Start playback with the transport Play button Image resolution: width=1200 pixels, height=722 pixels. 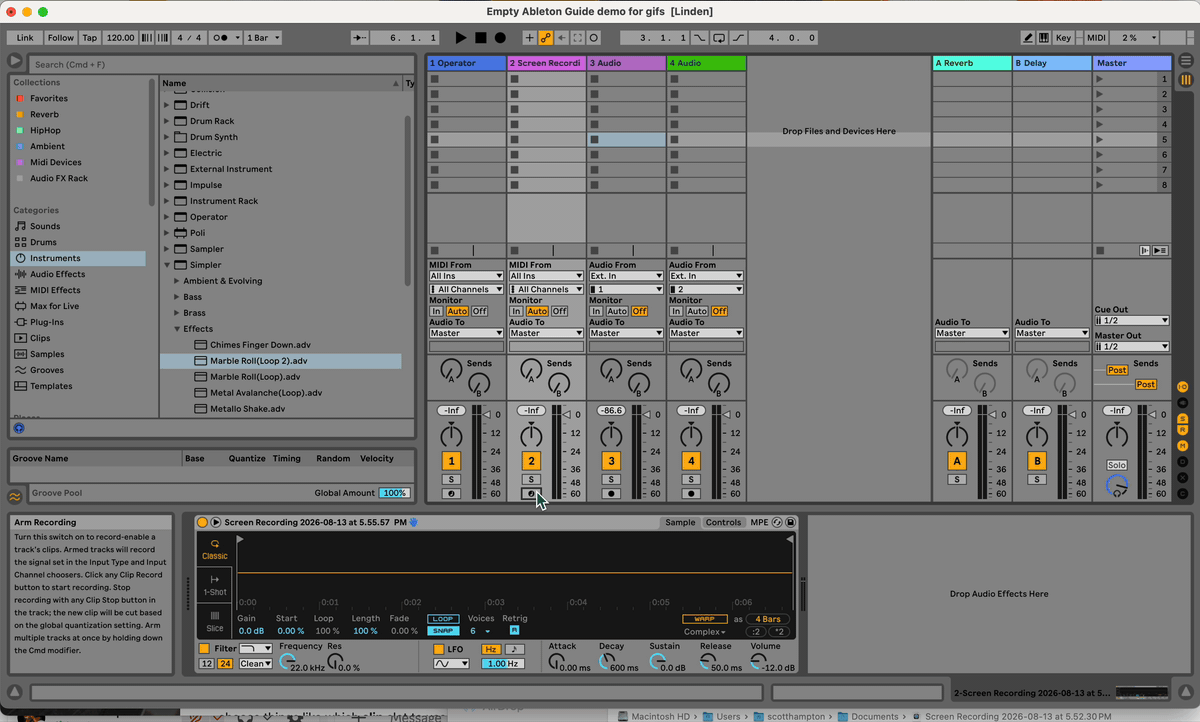tap(460, 38)
